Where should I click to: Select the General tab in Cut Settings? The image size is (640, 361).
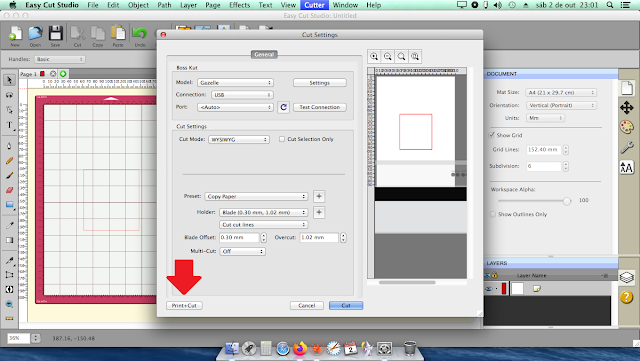264,54
